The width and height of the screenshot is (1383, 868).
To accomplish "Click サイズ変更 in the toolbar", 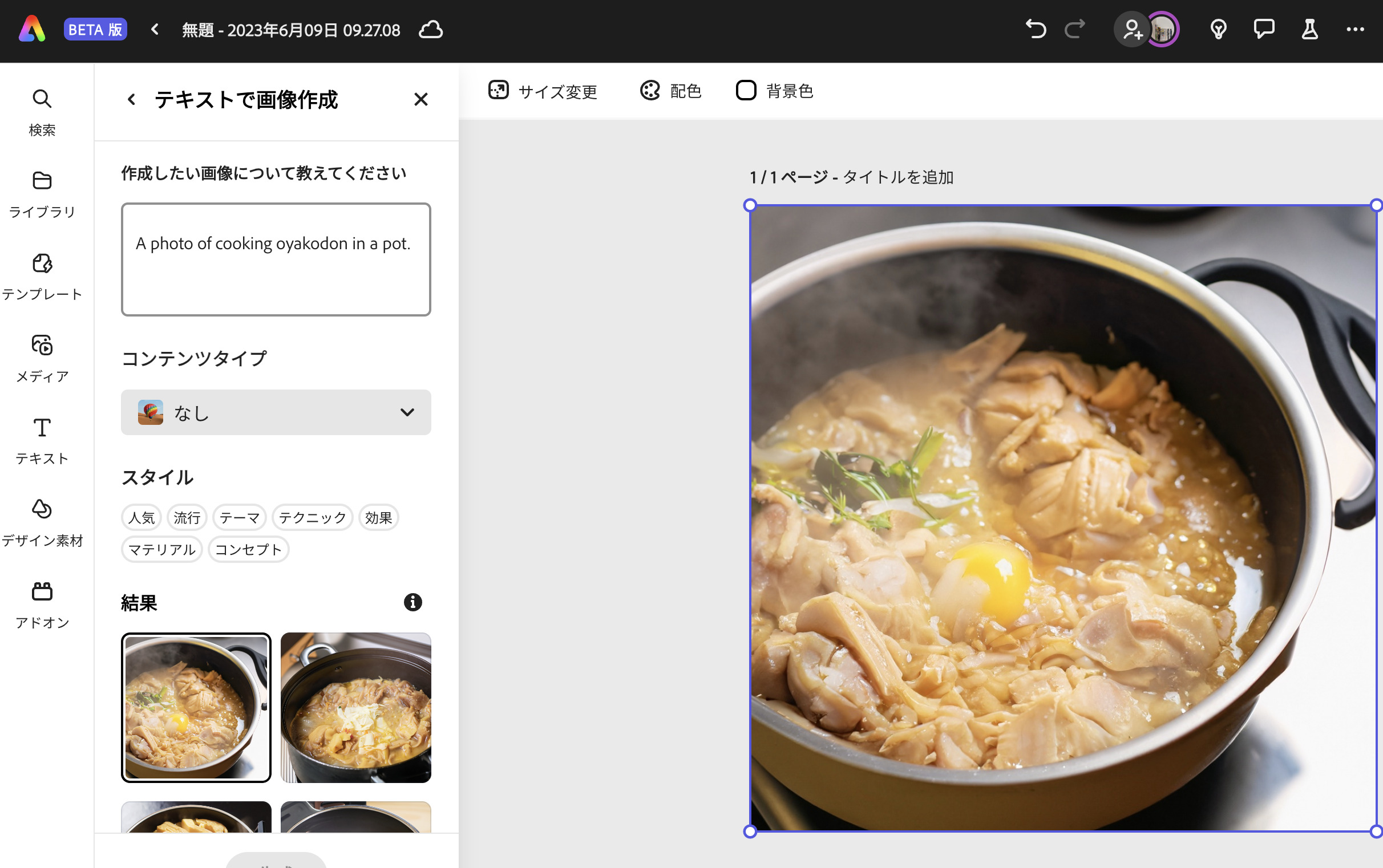I will 543,91.
